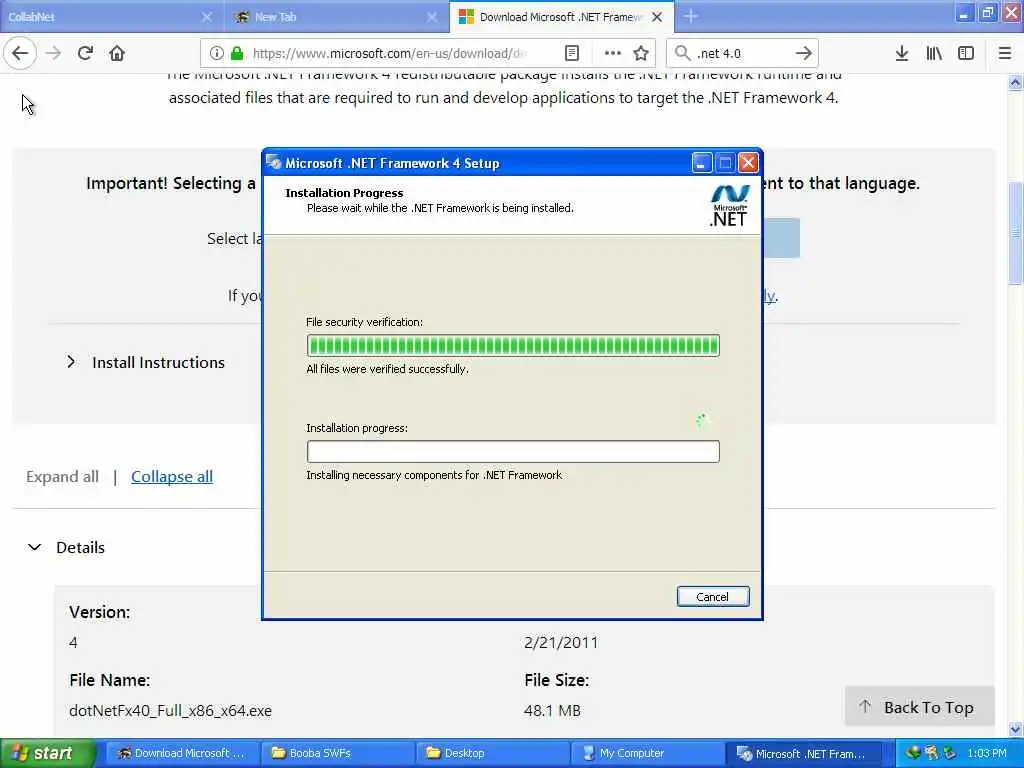Go to the browser Home page
This screenshot has width=1024, height=768.
coord(117,53)
